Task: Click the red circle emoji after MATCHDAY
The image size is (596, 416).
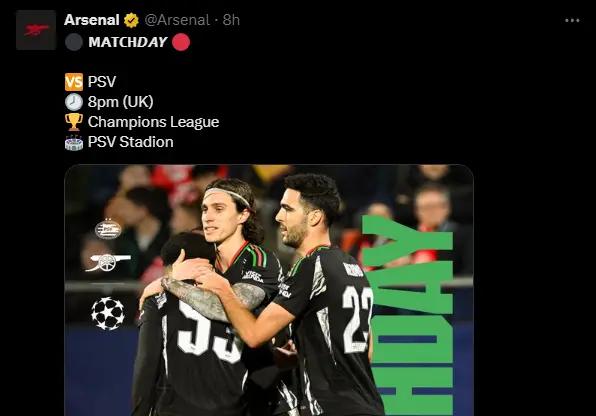Action: click(181, 42)
